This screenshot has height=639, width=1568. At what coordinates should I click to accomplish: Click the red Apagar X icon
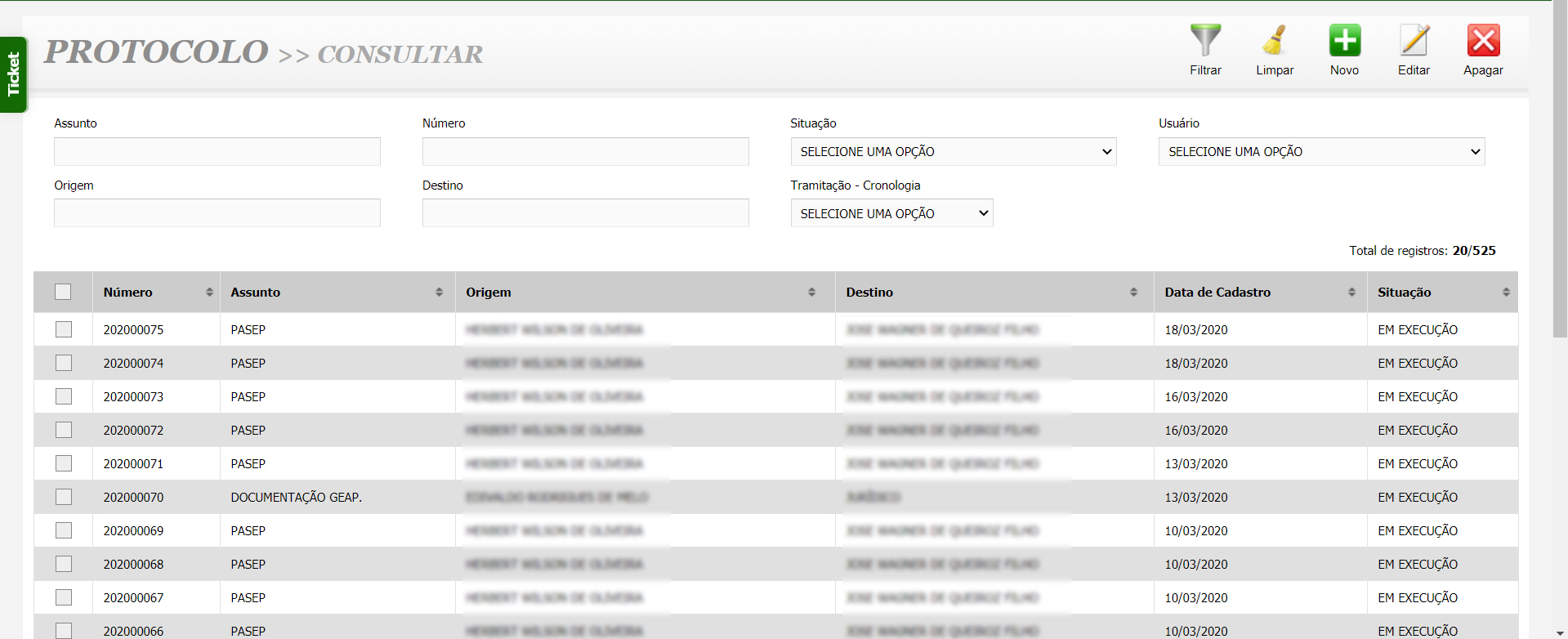1483,41
